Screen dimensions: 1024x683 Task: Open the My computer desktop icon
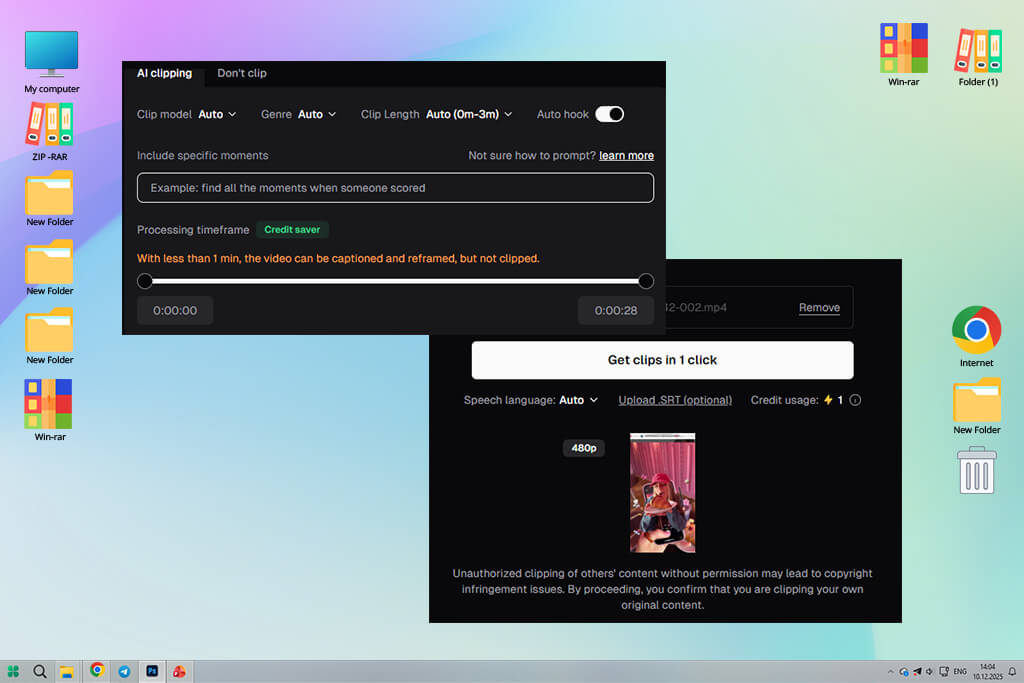52,62
